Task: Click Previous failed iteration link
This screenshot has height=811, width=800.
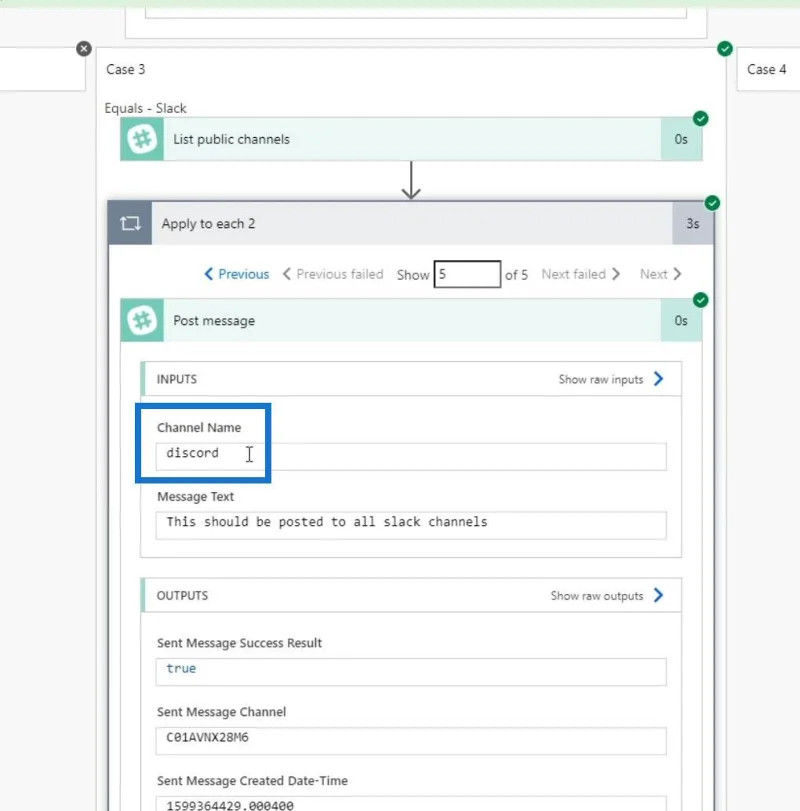Action: pyautogui.click(x=333, y=274)
